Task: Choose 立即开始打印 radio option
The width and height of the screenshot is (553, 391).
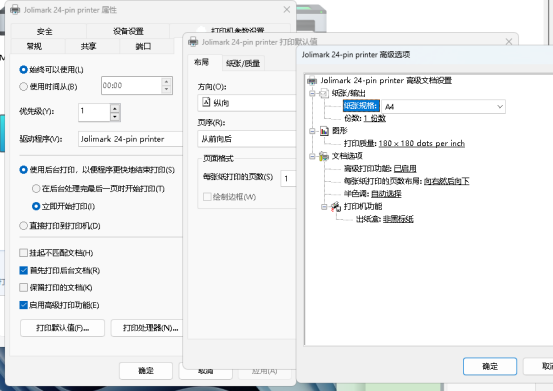Action: click(x=36, y=206)
